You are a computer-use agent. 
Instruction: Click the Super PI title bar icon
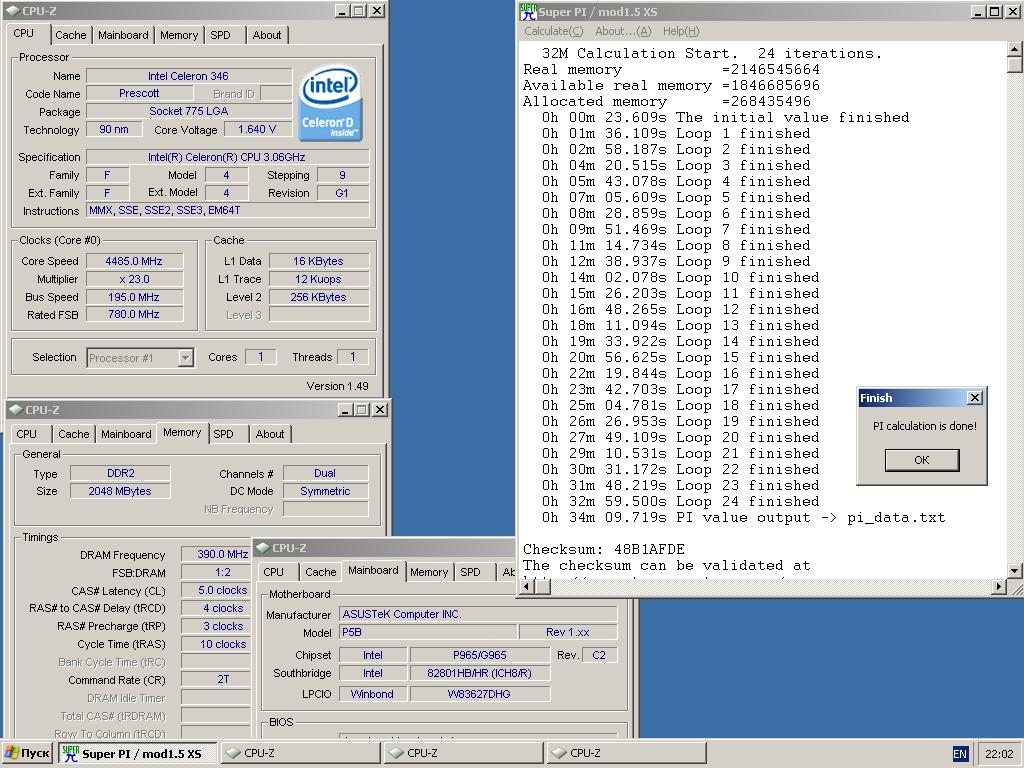point(528,11)
